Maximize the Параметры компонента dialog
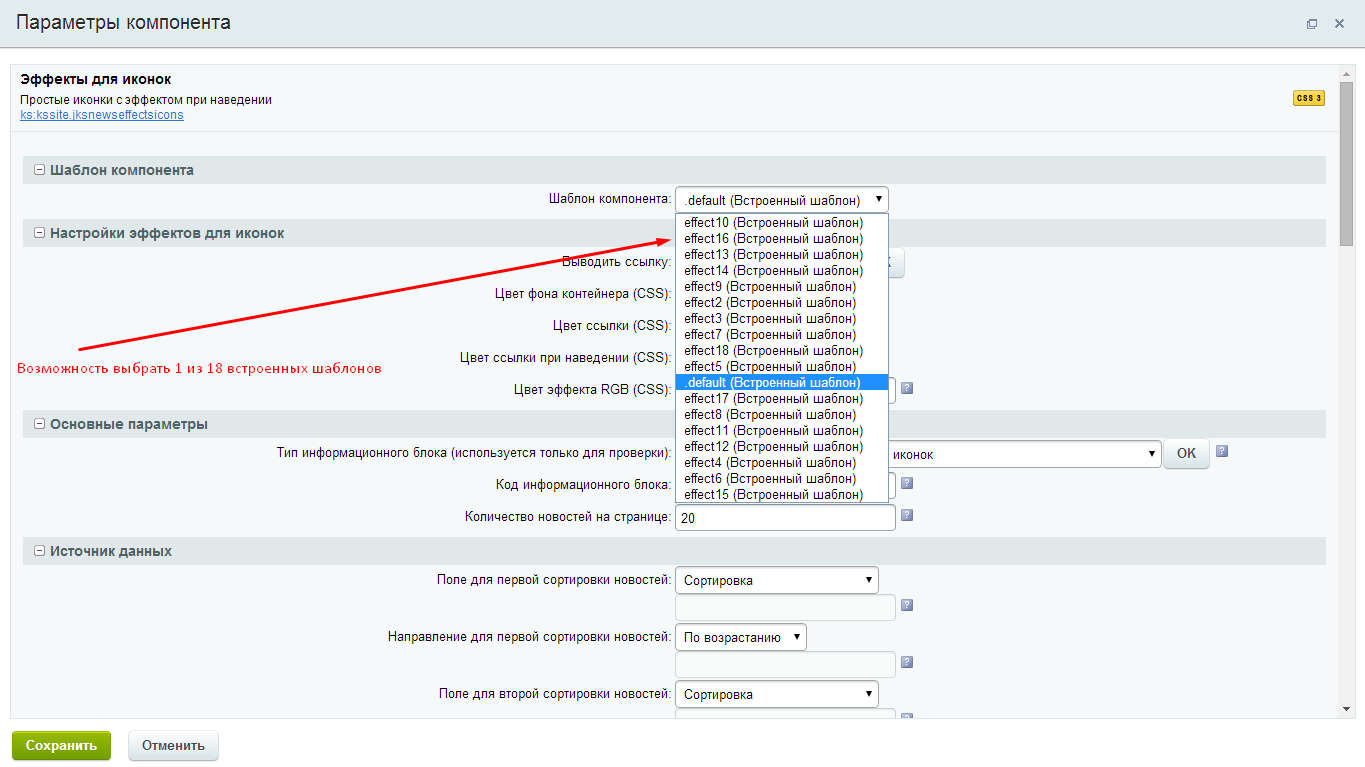This screenshot has height=767, width=1365. click(x=1312, y=24)
